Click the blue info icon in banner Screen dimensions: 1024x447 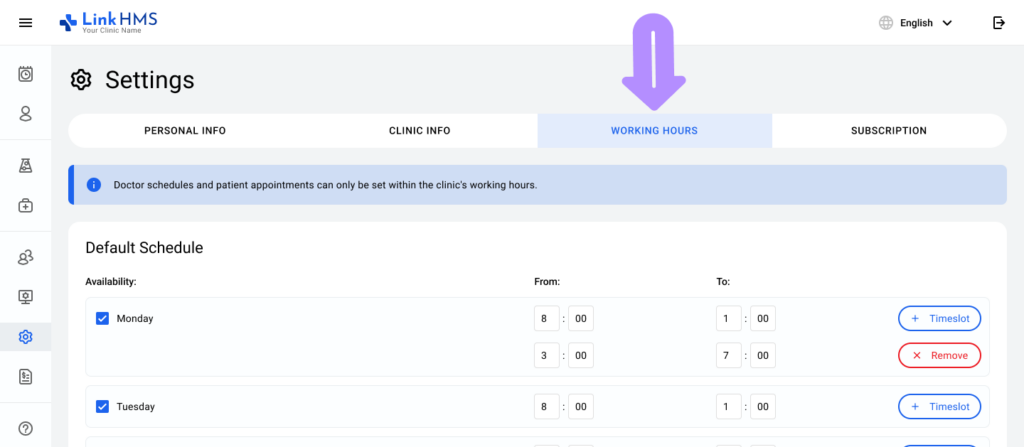click(x=93, y=185)
